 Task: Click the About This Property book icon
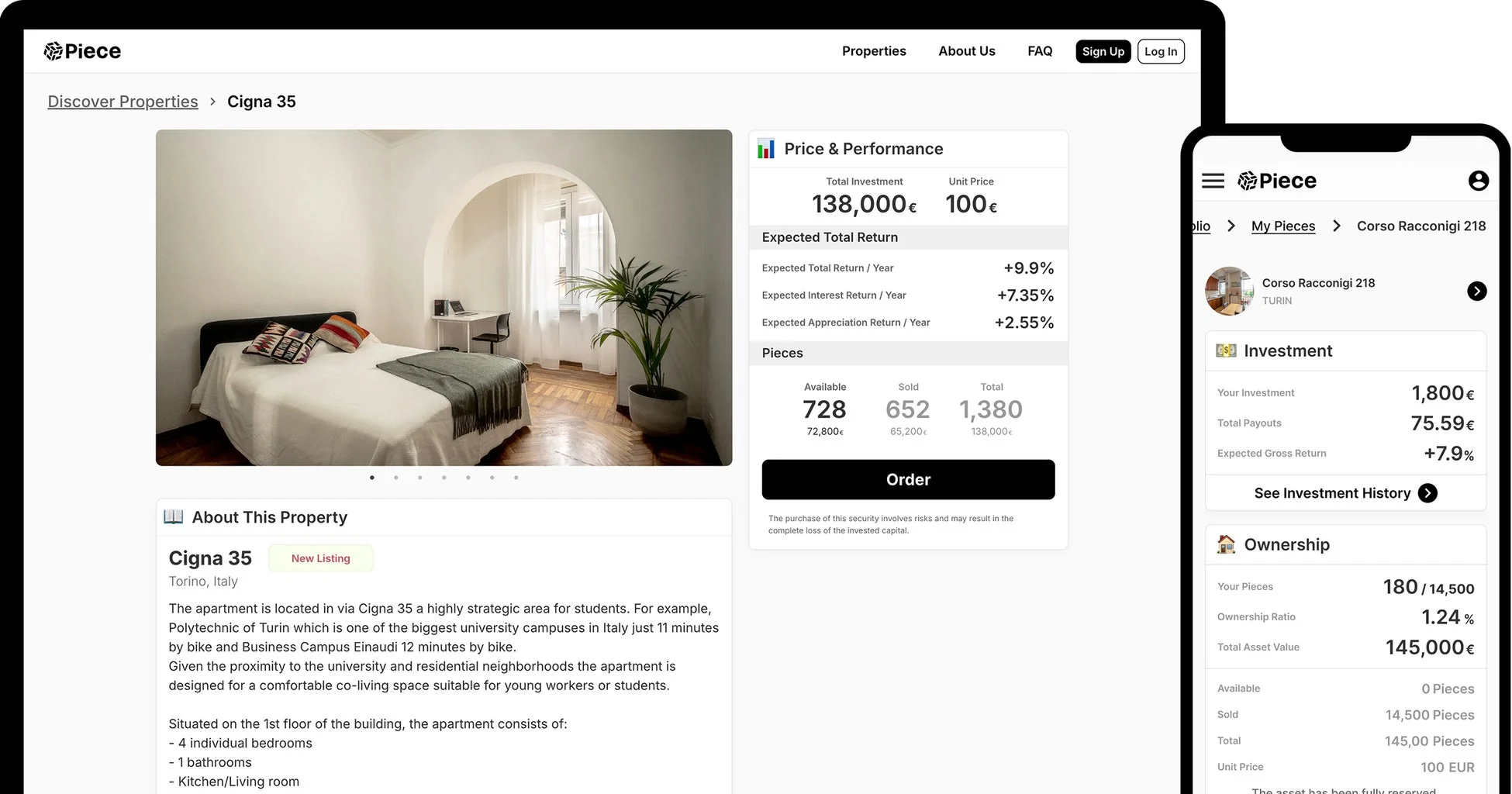point(174,517)
